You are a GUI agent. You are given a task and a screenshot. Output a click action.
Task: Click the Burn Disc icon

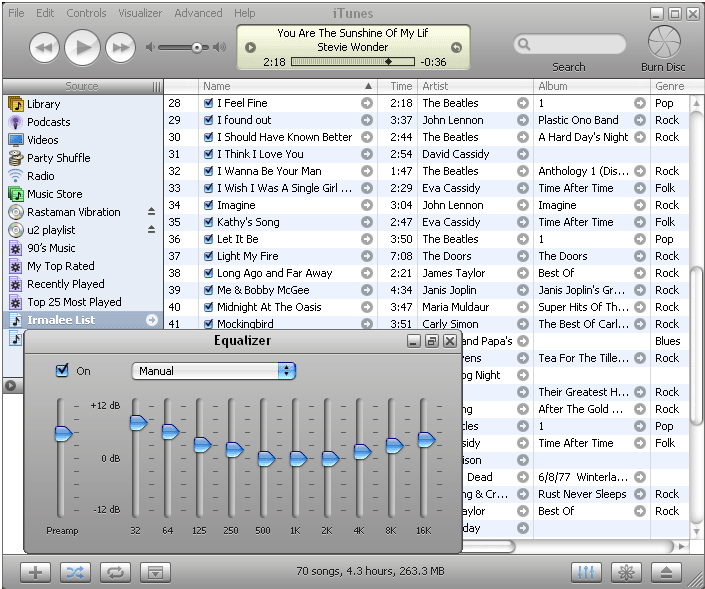coord(664,42)
